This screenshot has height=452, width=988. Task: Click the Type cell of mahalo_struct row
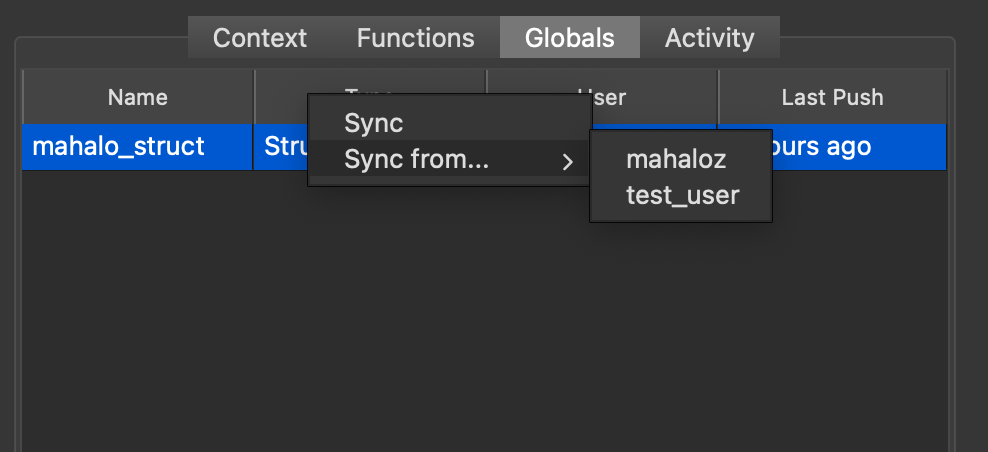click(281, 147)
